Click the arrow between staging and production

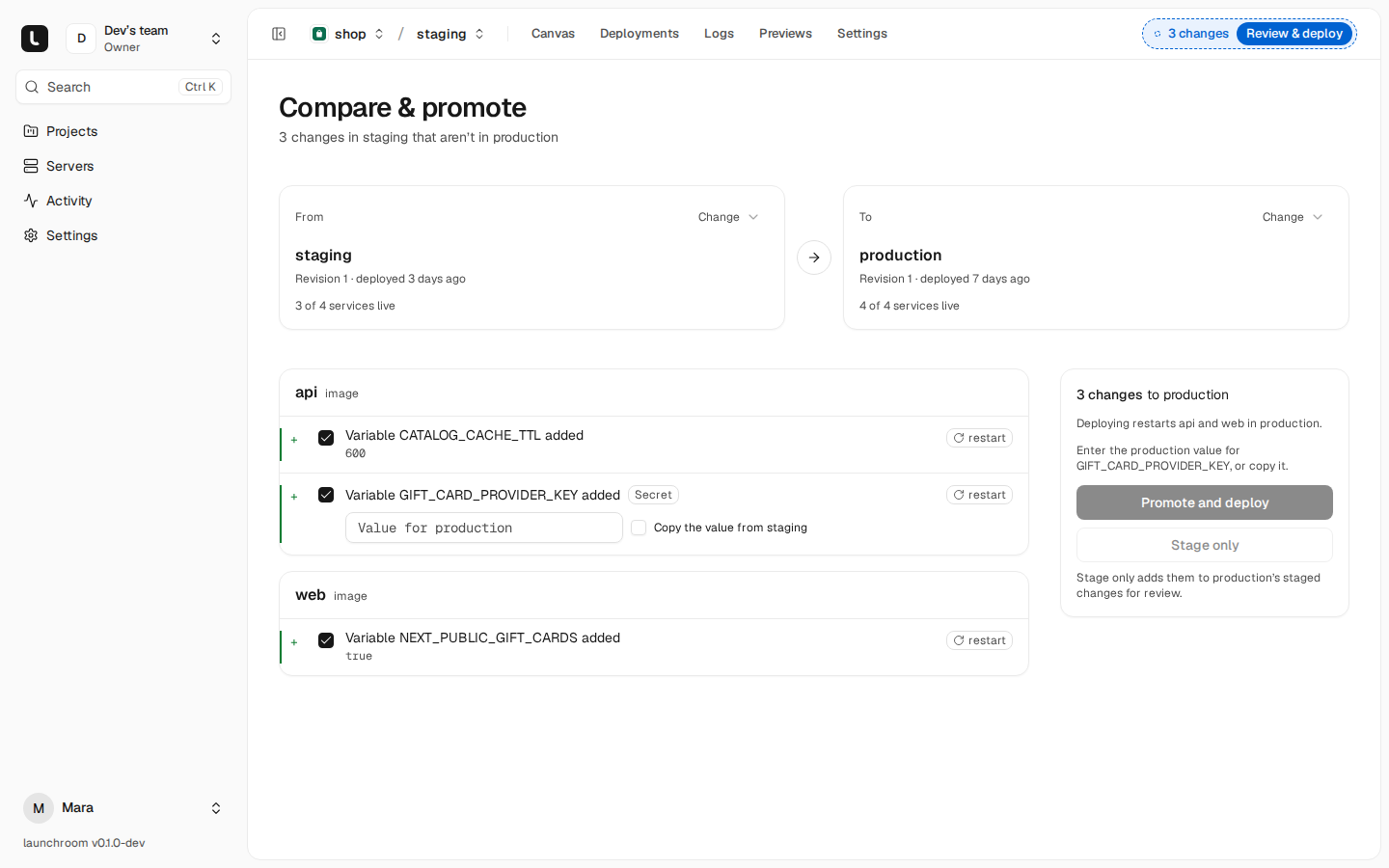point(814,258)
